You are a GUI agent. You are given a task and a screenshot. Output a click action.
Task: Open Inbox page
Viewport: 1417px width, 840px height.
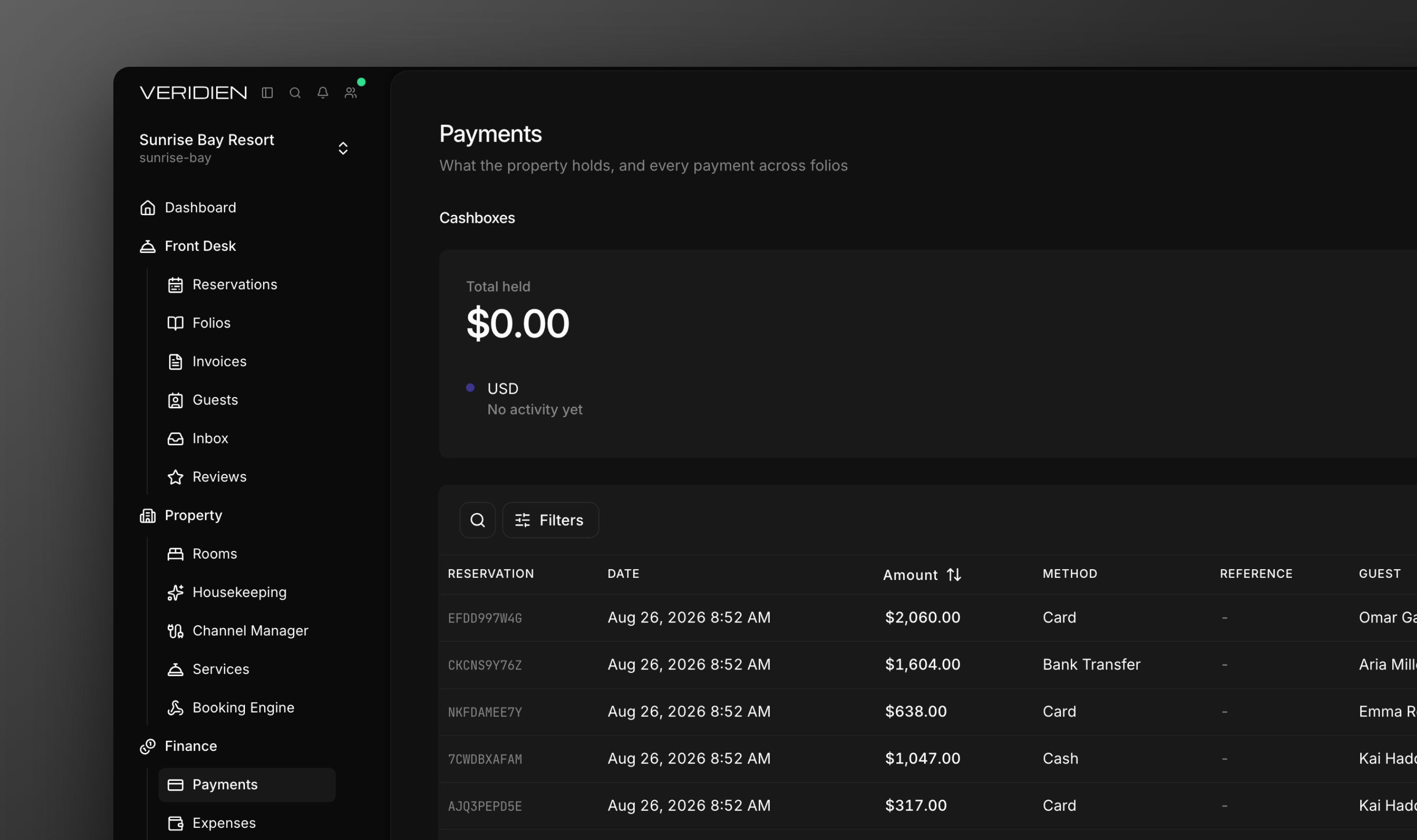(211, 439)
